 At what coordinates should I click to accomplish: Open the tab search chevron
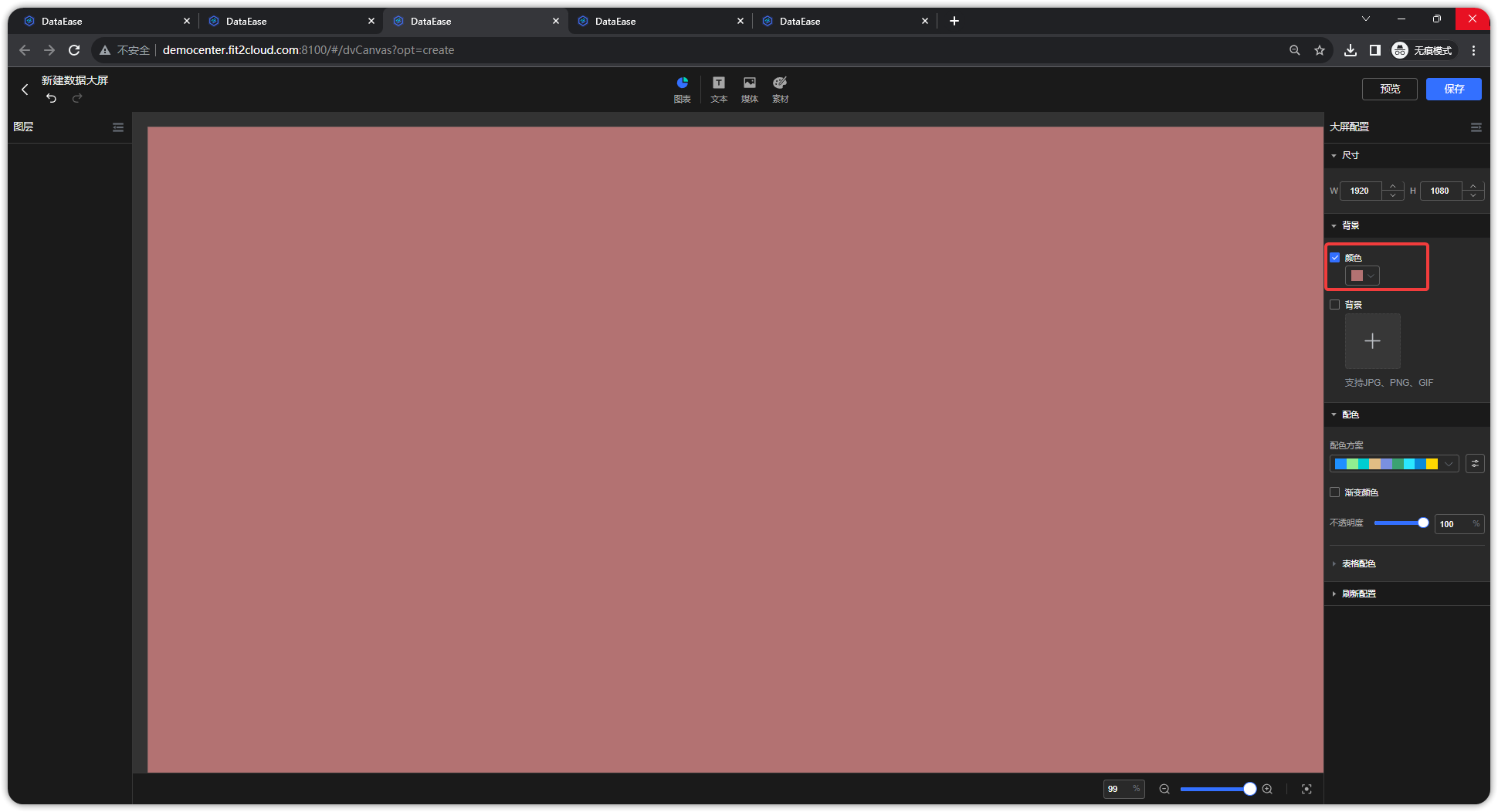[x=1366, y=19]
